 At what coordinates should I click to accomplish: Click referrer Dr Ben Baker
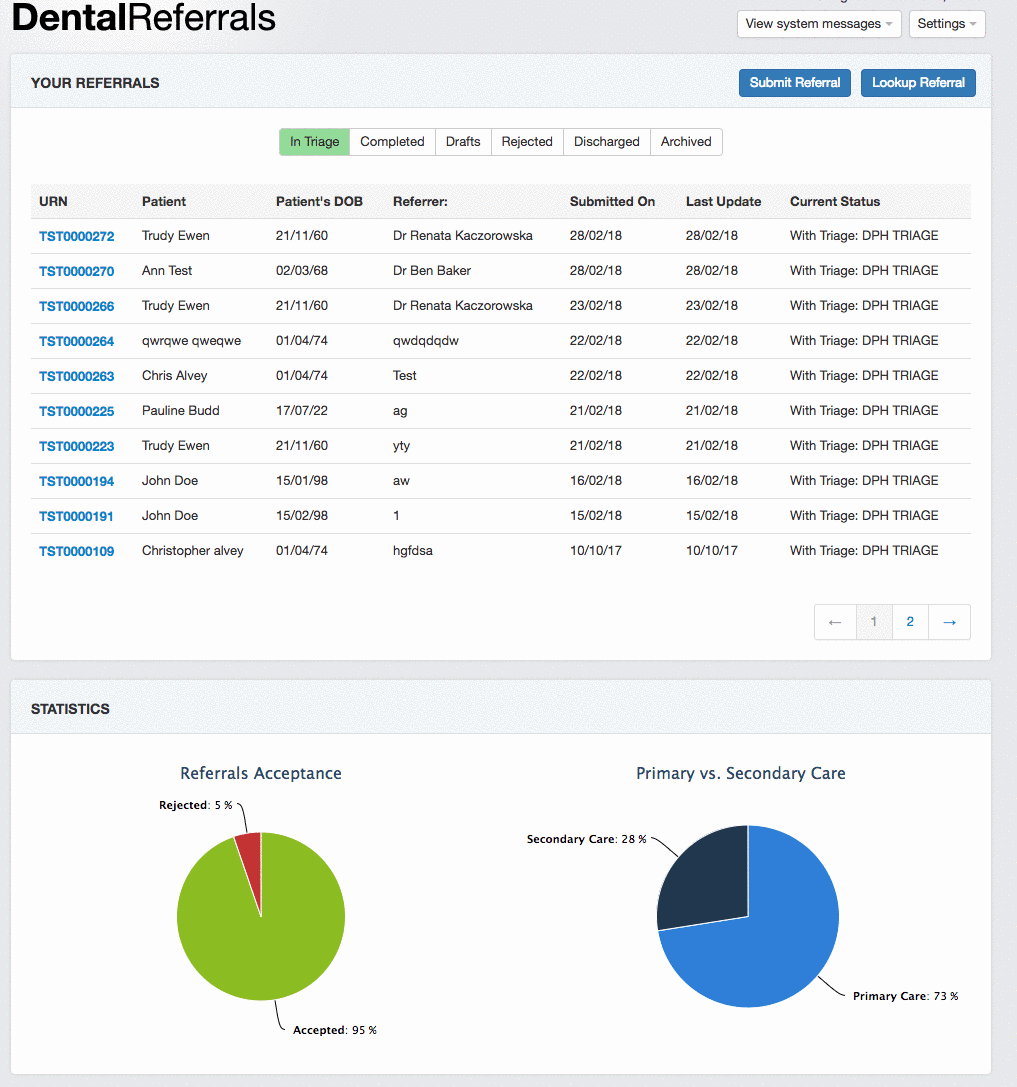pos(432,270)
